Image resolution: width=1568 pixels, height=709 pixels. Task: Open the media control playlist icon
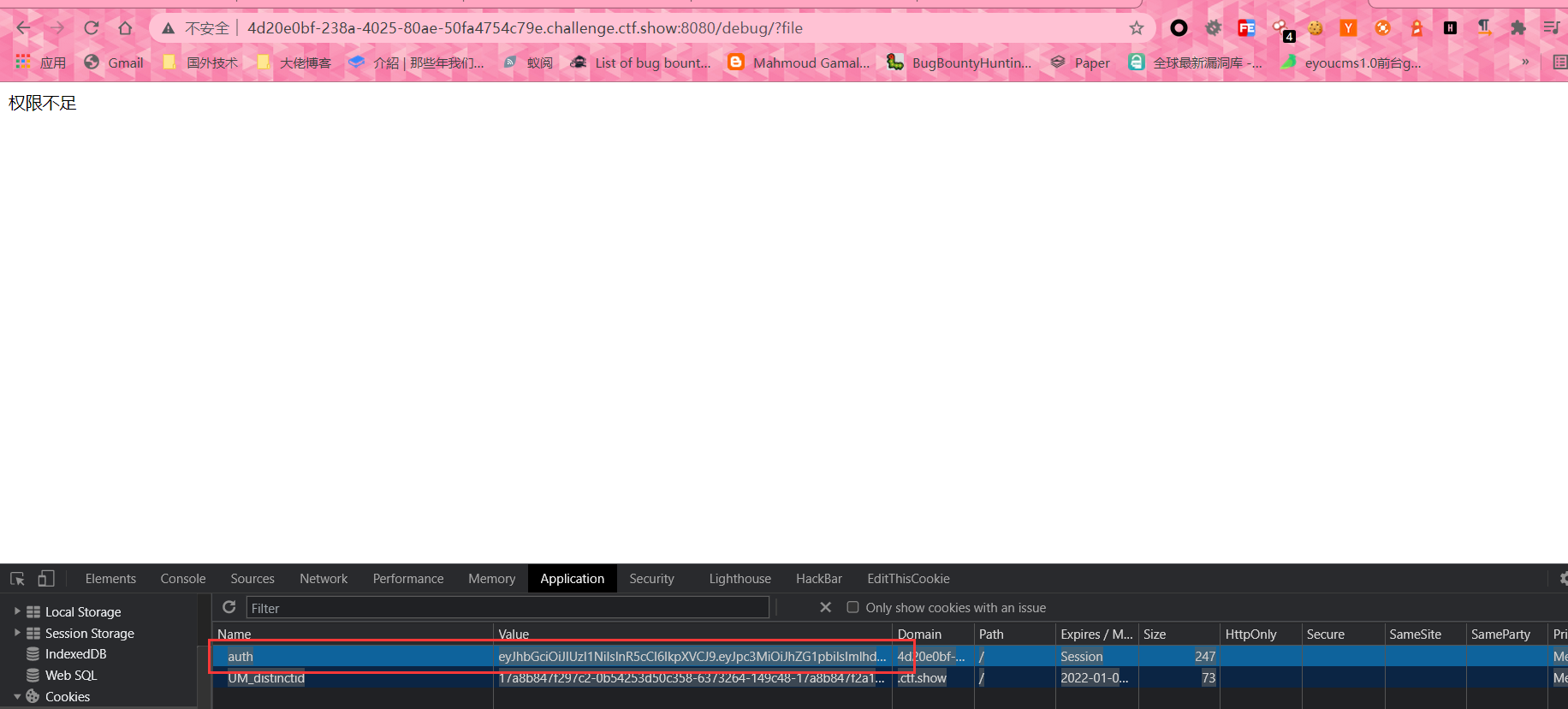[1552, 28]
